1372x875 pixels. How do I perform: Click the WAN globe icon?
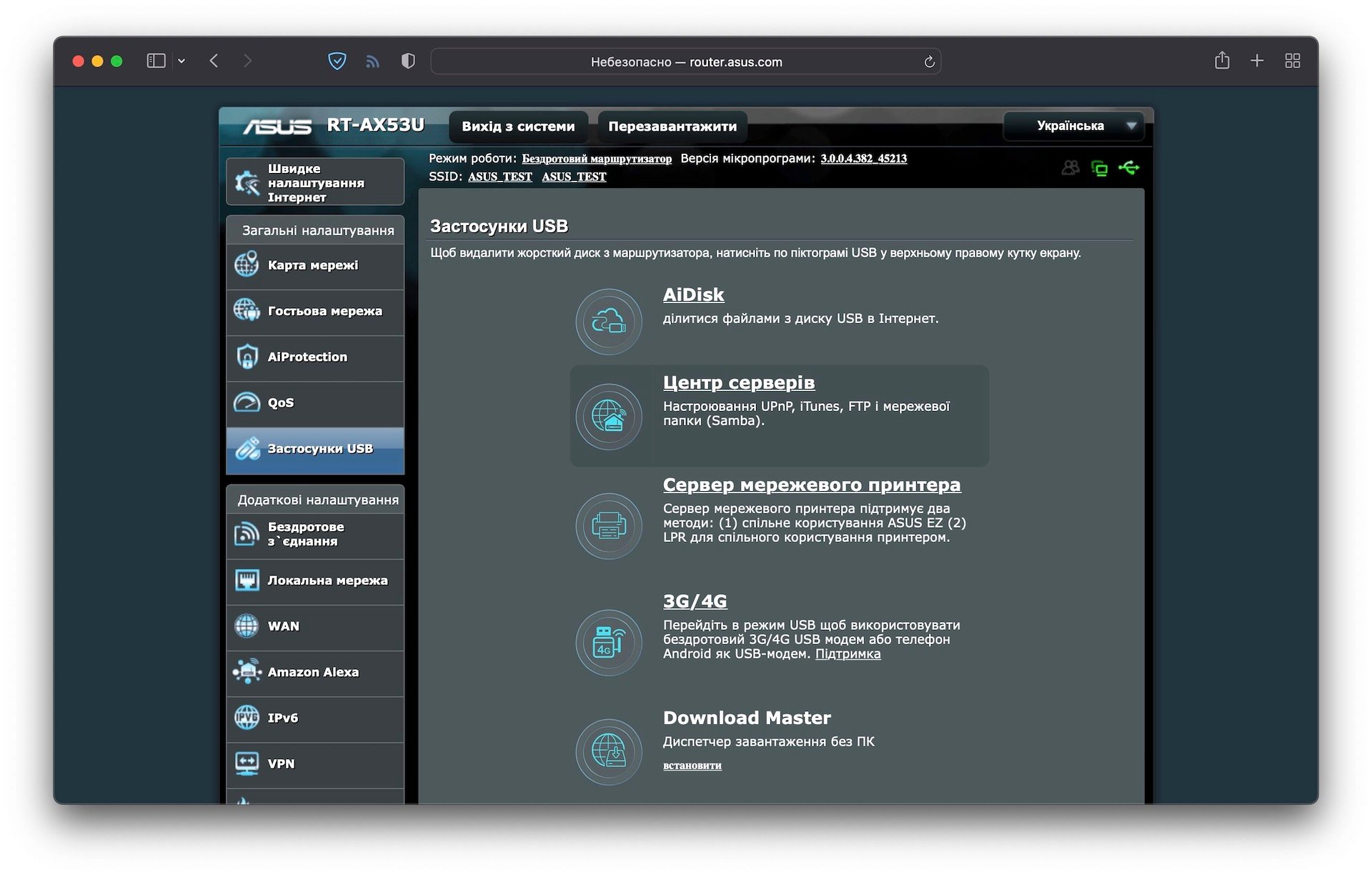(x=247, y=626)
